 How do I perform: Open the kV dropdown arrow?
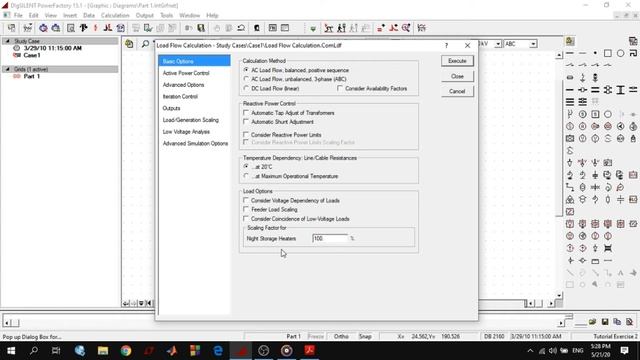click(498, 44)
